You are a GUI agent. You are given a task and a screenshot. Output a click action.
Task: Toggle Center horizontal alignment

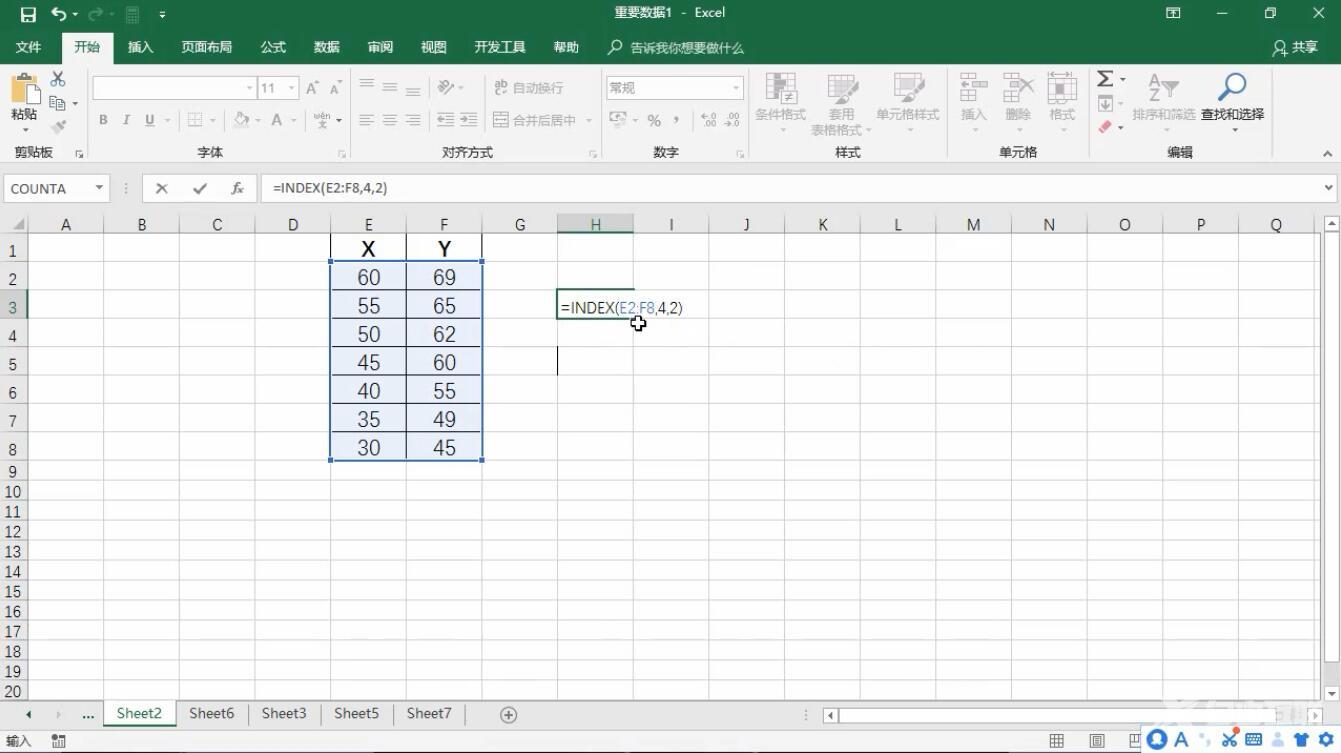tap(389, 120)
